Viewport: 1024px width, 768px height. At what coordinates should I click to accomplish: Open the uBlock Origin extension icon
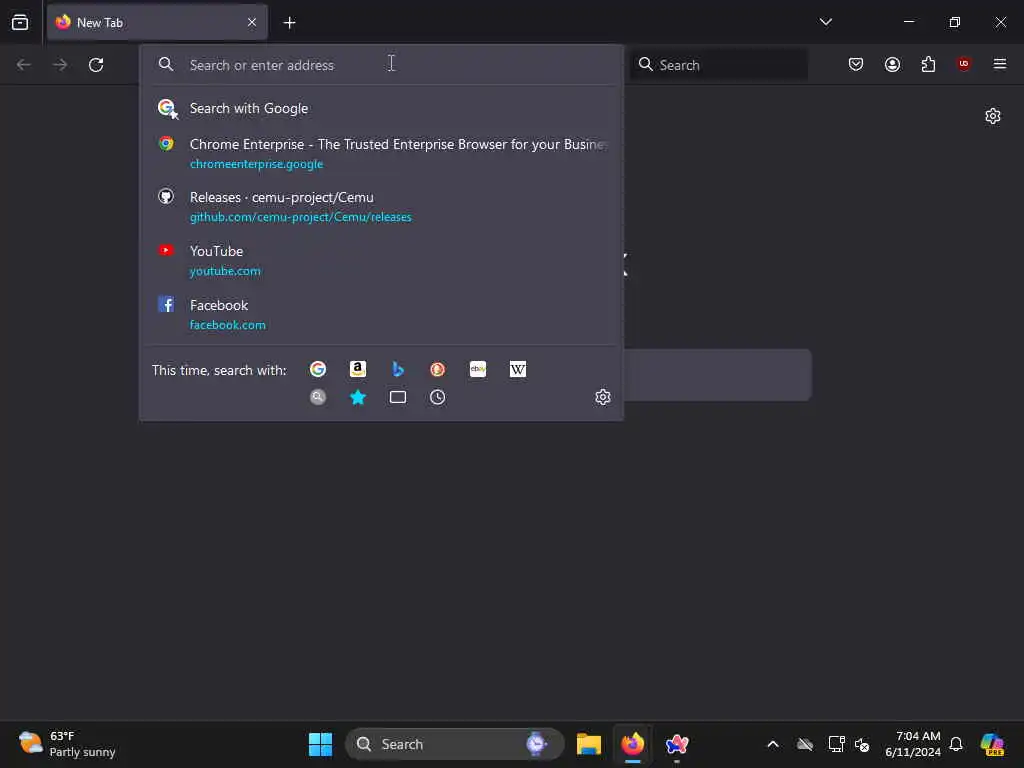963,63
